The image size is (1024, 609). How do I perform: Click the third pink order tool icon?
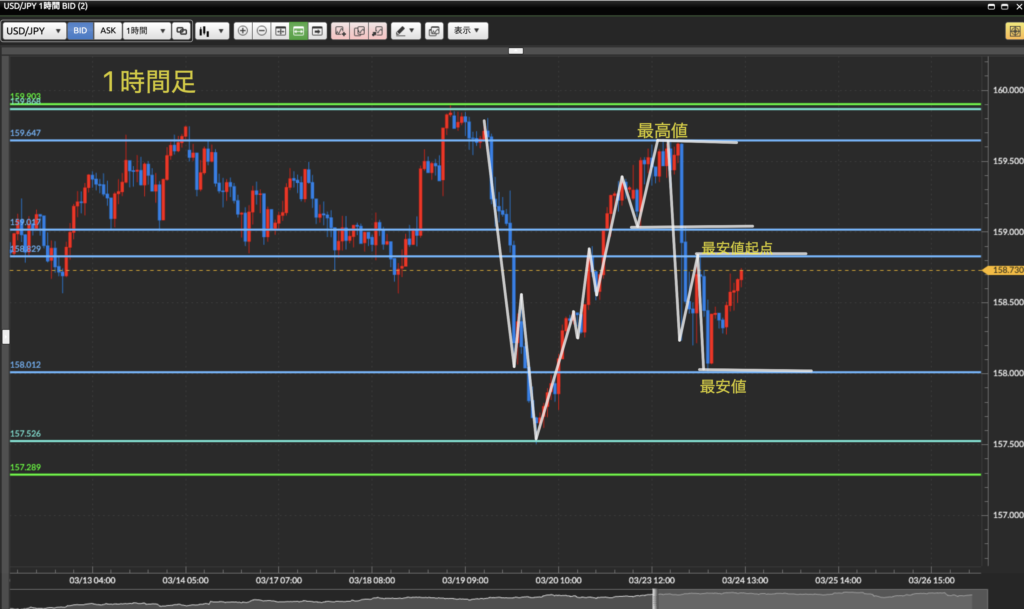pyautogui.click(x=378, y=31)
